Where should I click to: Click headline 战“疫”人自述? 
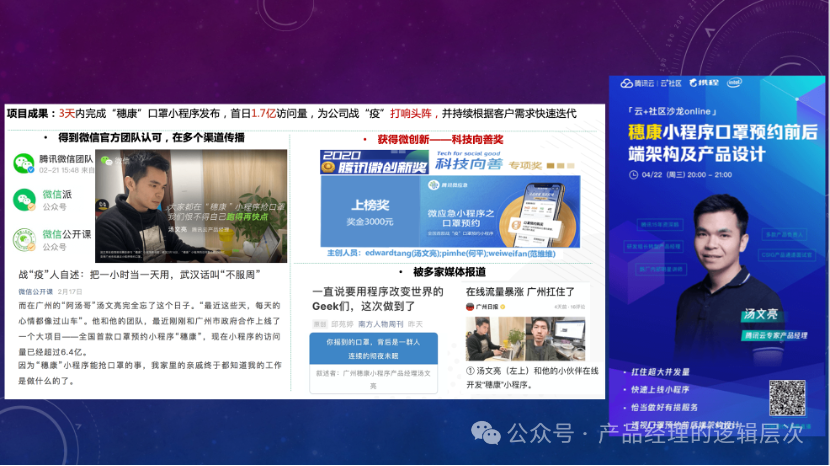[x=139, y=275]
